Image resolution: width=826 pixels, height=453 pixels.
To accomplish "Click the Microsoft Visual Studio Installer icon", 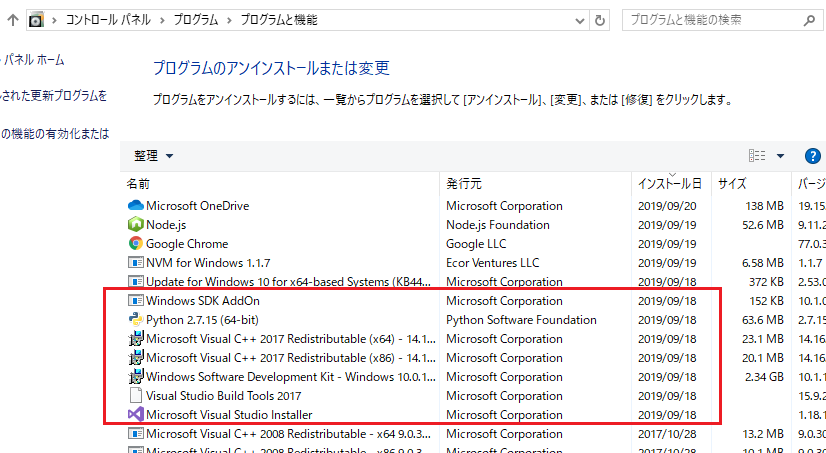I will pyautogui.click(x=136, y=415).
